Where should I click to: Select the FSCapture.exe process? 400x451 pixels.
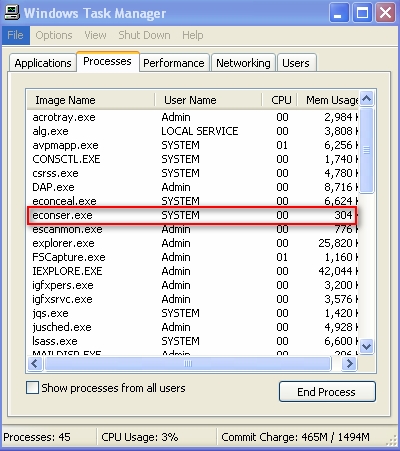193,257
